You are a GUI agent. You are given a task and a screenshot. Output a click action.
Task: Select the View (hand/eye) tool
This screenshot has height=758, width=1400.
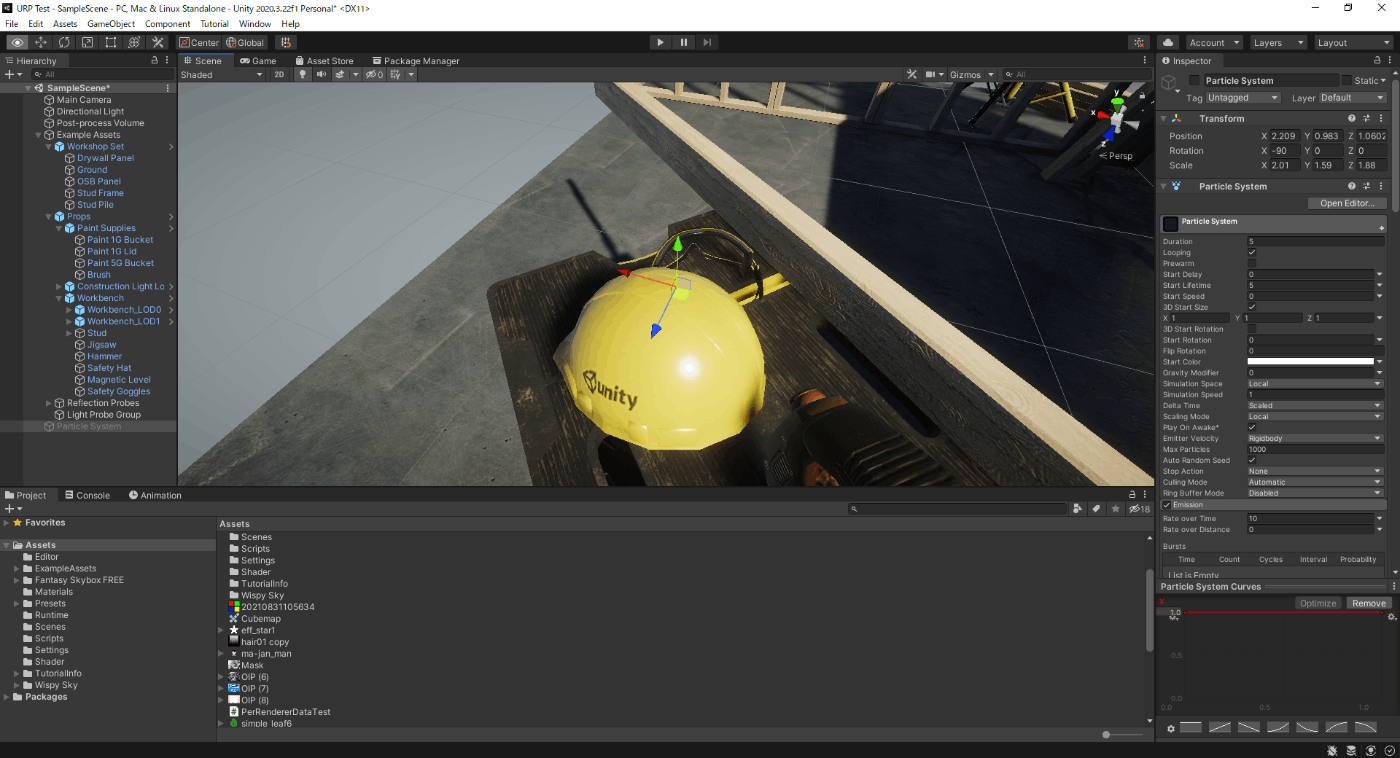click(17, 42)
